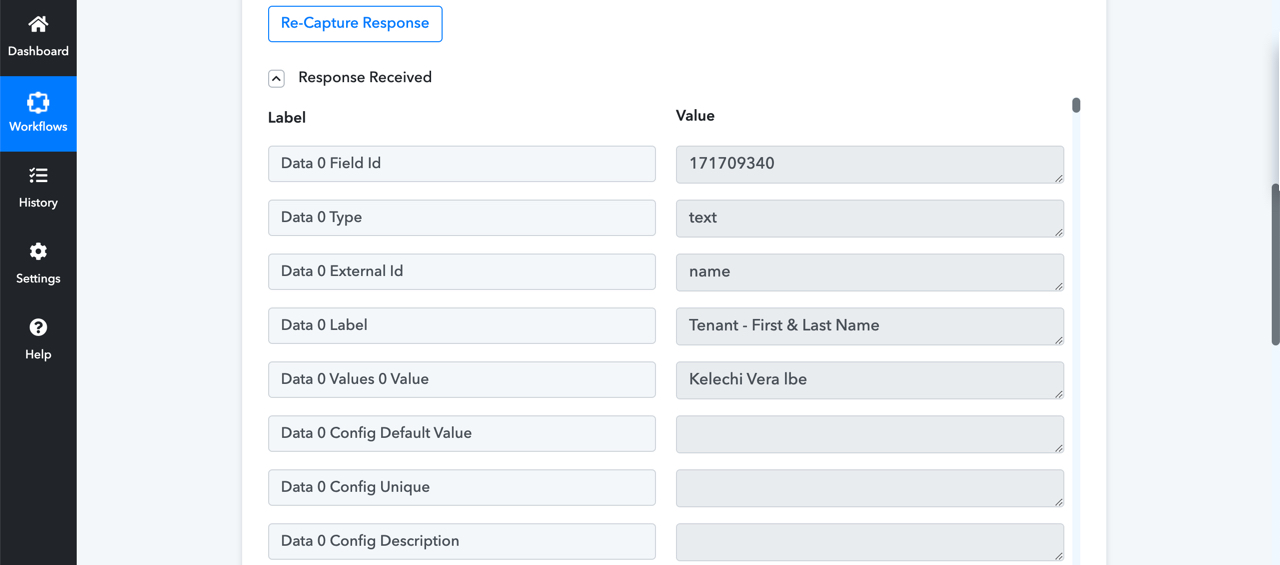Click the Data 0 External Id field
The height and width of the screenshot is (565, 1280).
coord(462,272)
